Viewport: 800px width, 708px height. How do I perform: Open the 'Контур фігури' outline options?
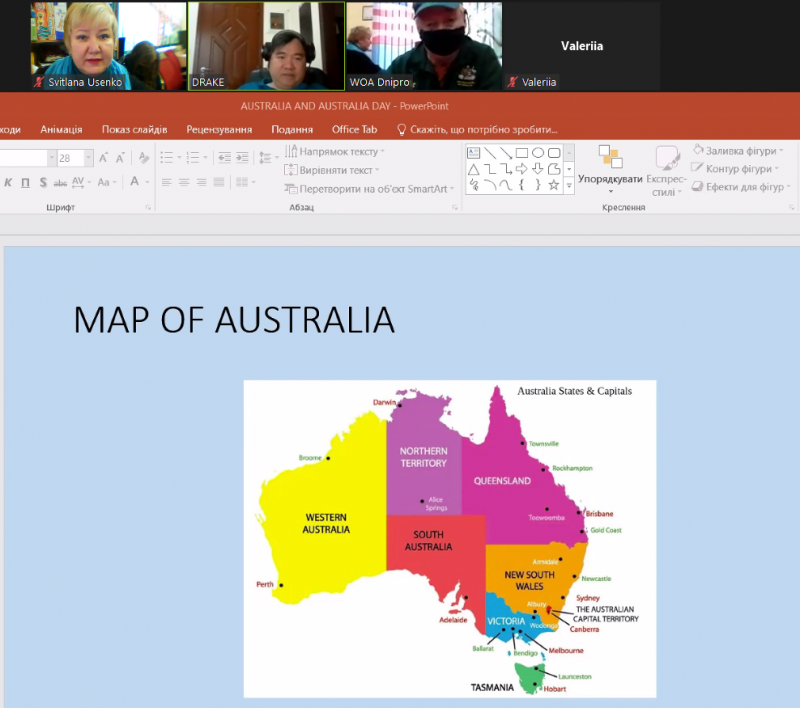pyautogui.click(x=735, y=168)
